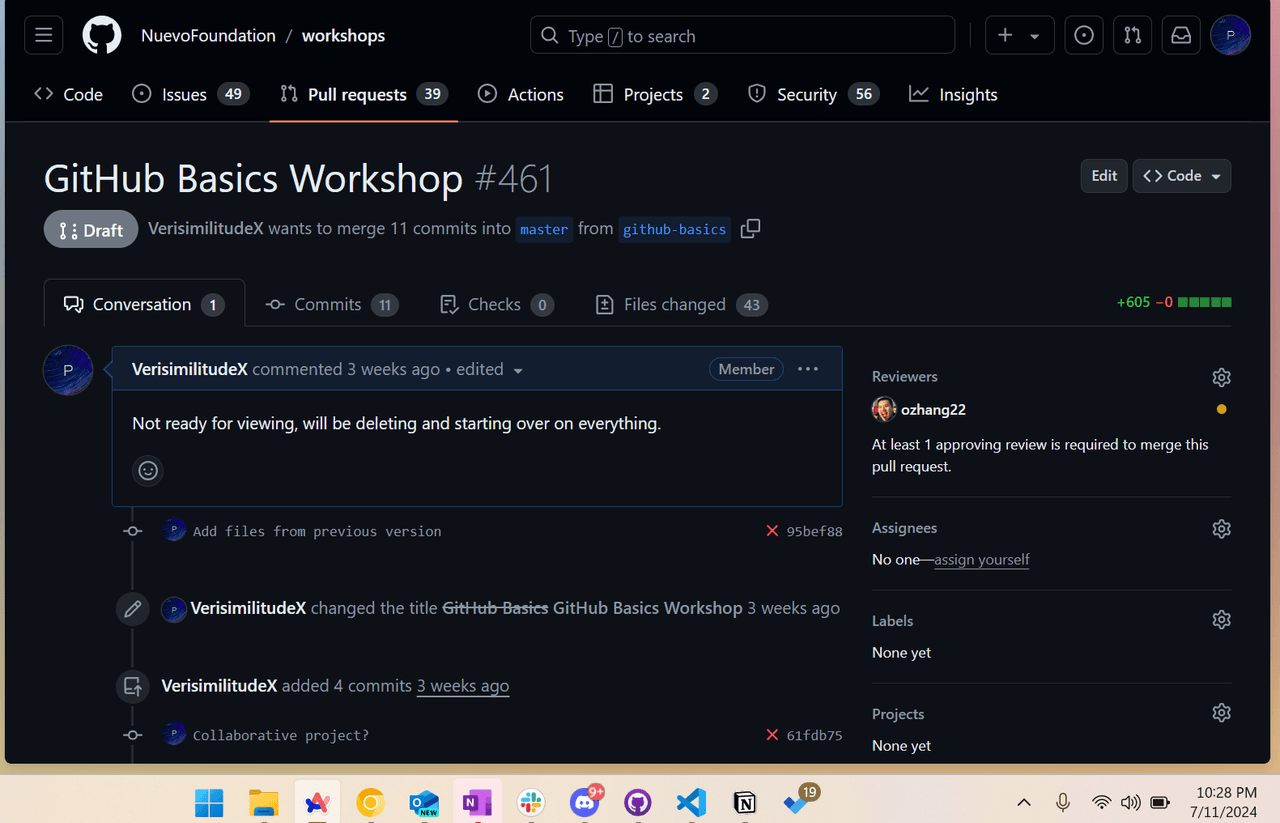Add an emoji reaction to comment
Screen dimensions: 1280x823
pyautogui.click(x=148, y=470)
